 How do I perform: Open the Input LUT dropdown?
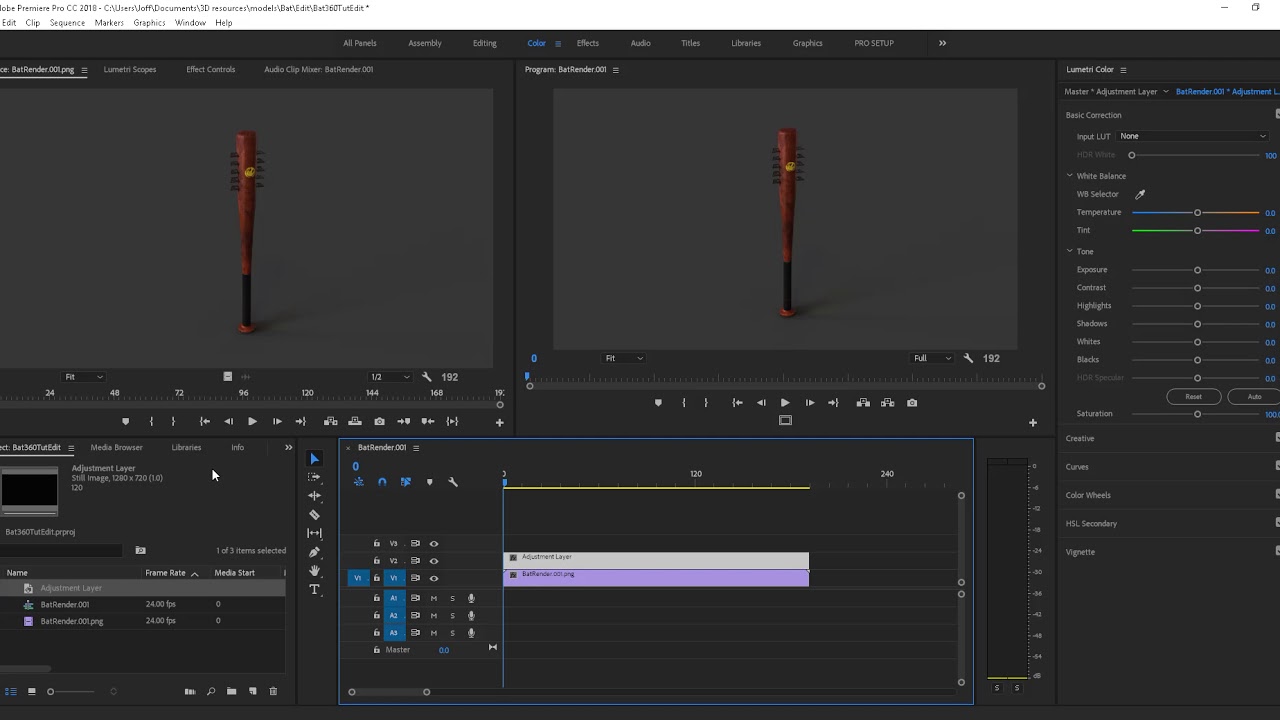(1193, 136)
